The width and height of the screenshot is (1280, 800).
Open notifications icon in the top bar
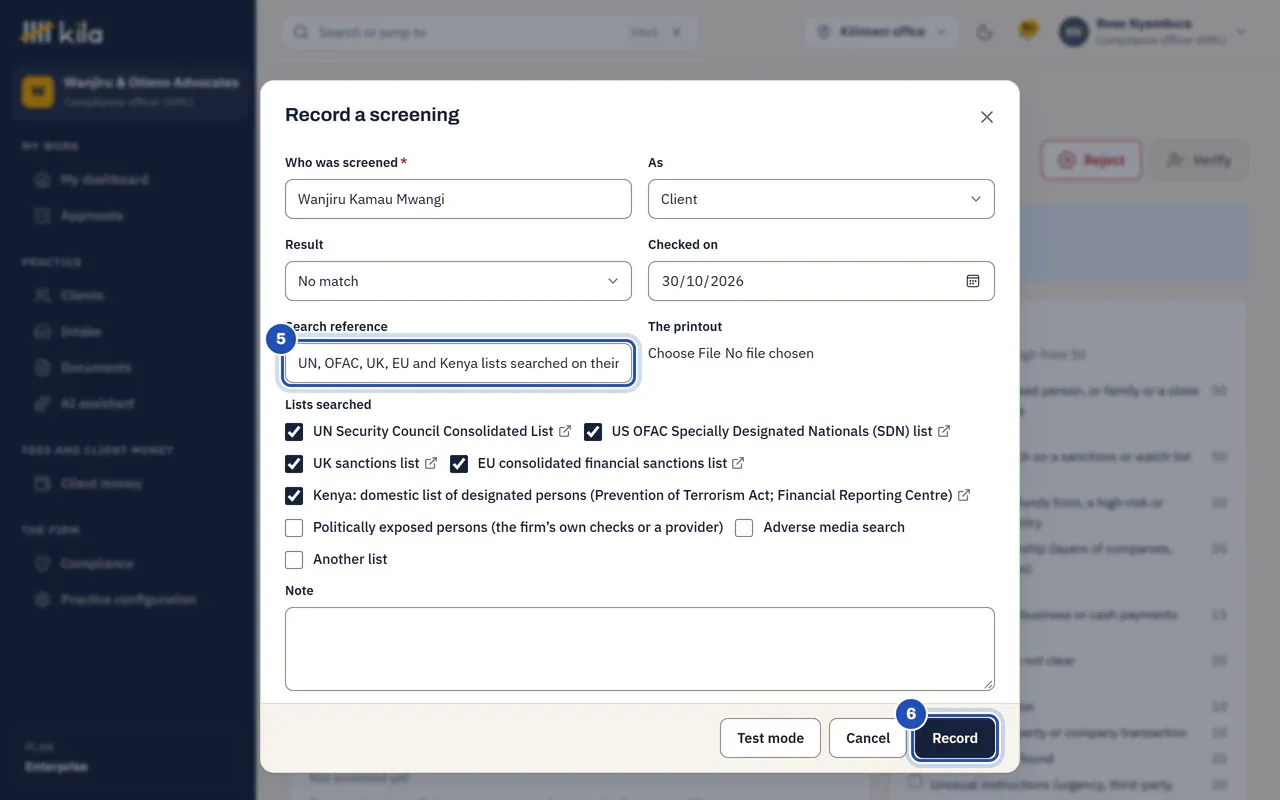pyautogui.click(x=1028, y=31)
